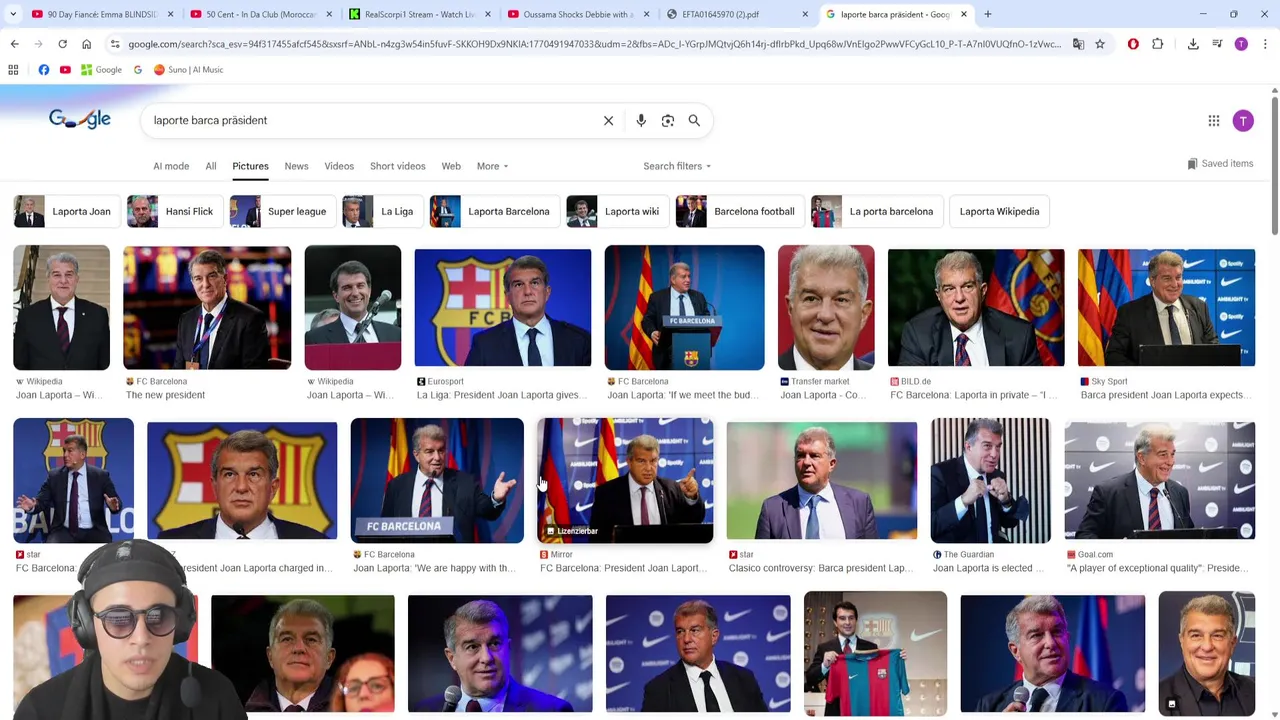
Task: Close the 90 Day Fiancé tab
Action: (x=170, y=14)
